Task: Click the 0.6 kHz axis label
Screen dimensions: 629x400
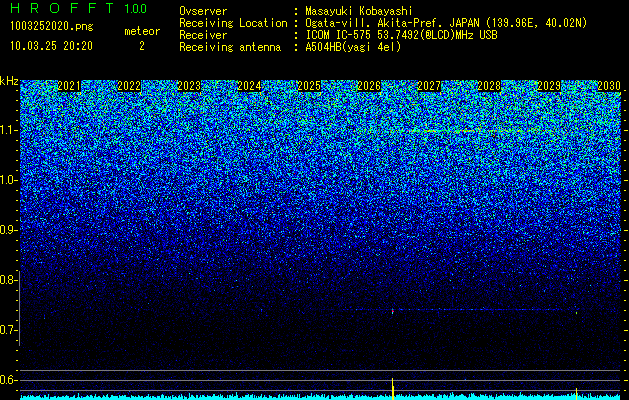Action: click(8, 380)
